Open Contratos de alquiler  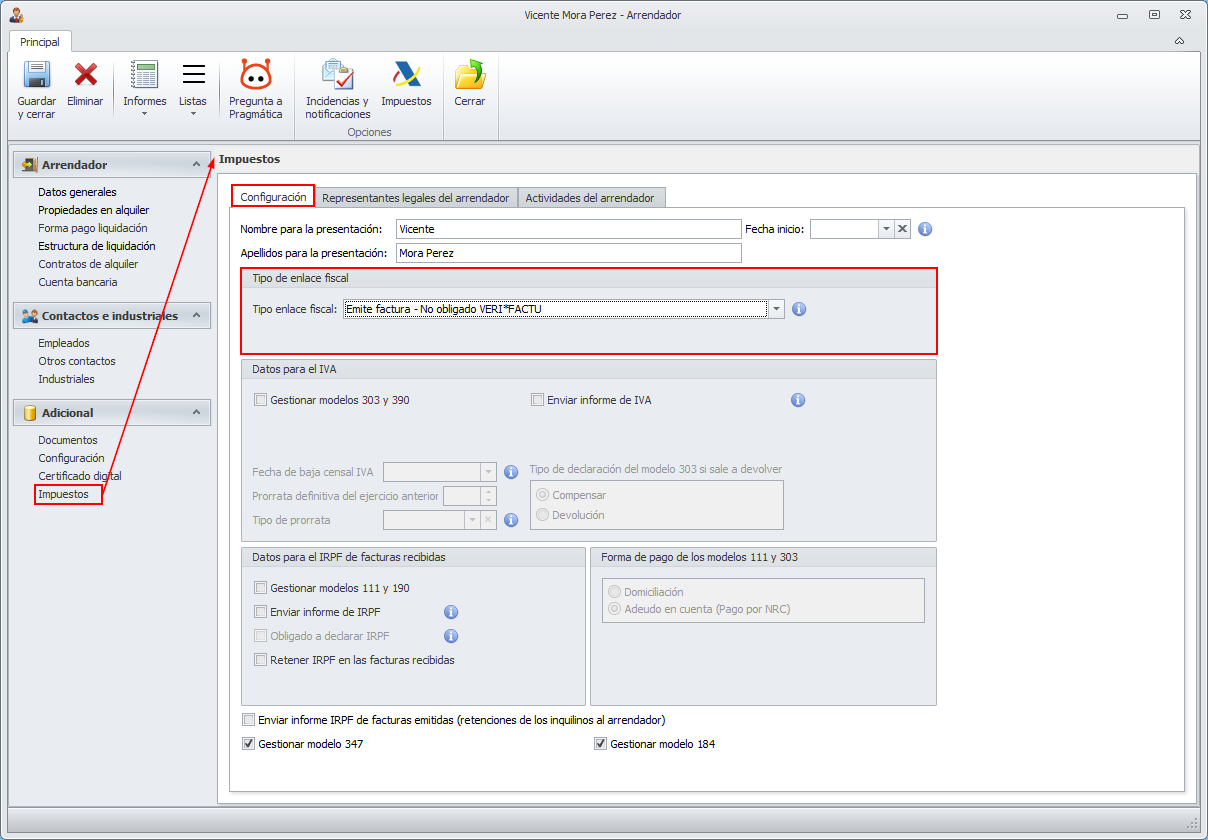[x=88, y=264]
